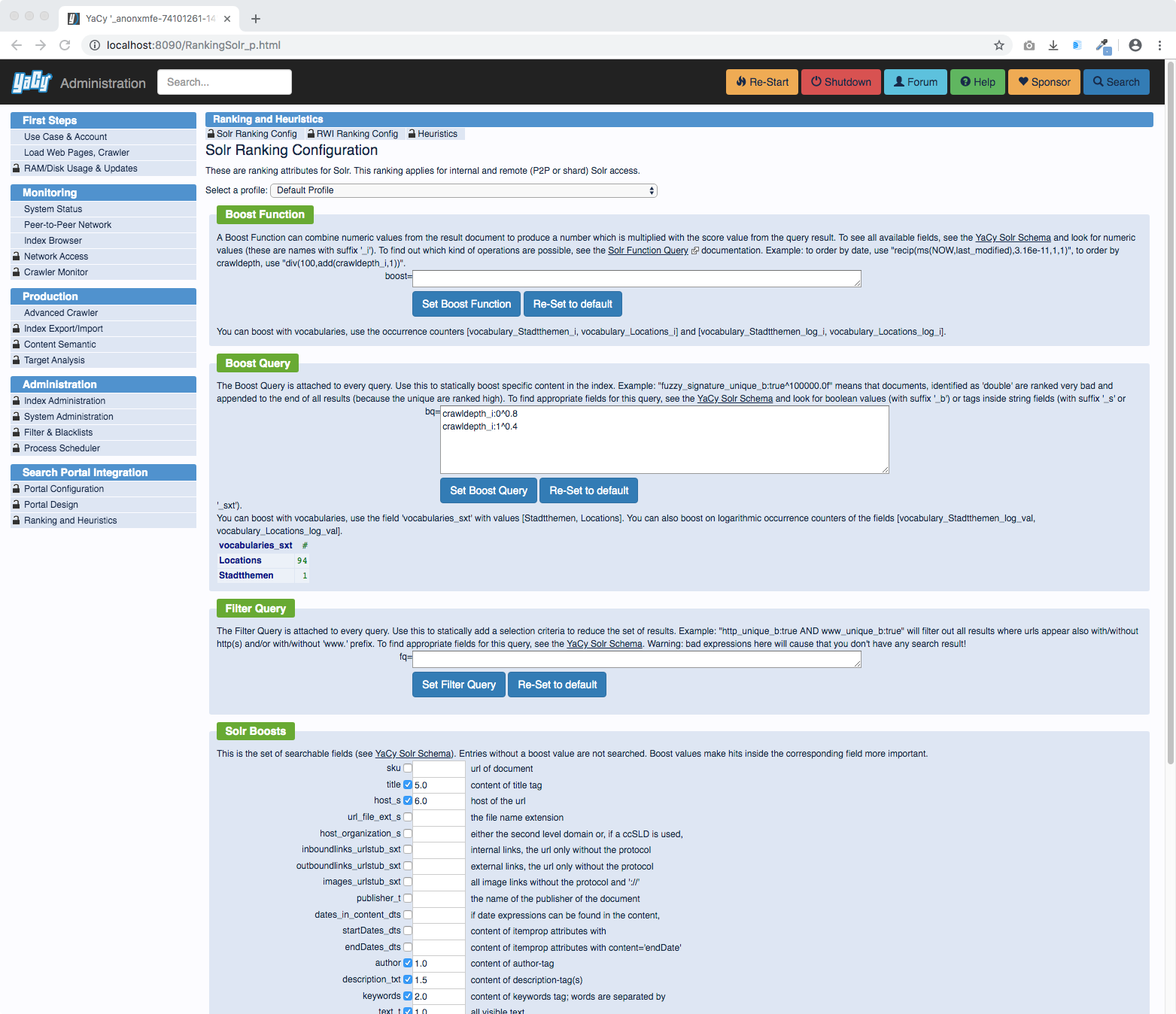Screen dimensions: 1176x1014
Task: Uncheck the host_s boost checkbox
Action: 408,800
